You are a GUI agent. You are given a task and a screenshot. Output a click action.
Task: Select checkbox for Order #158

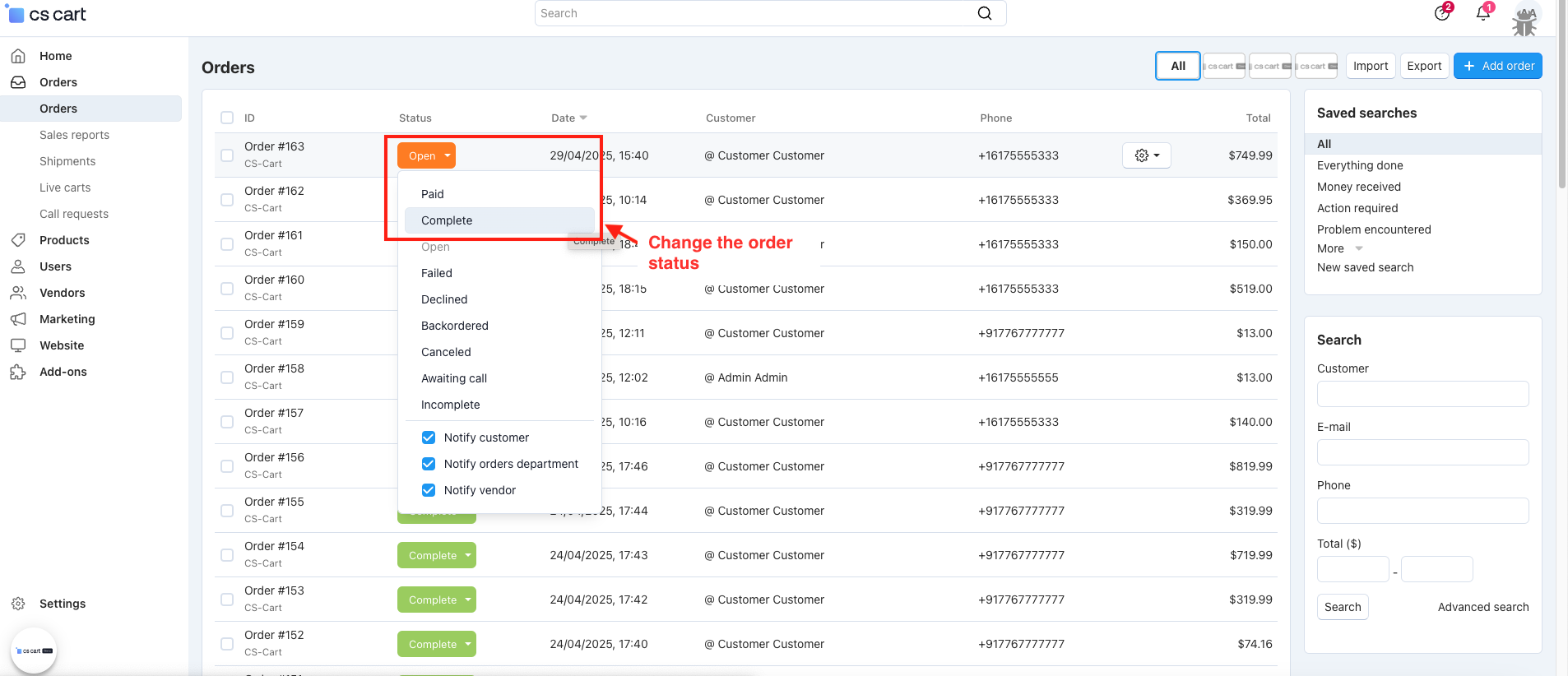[227, 377]
